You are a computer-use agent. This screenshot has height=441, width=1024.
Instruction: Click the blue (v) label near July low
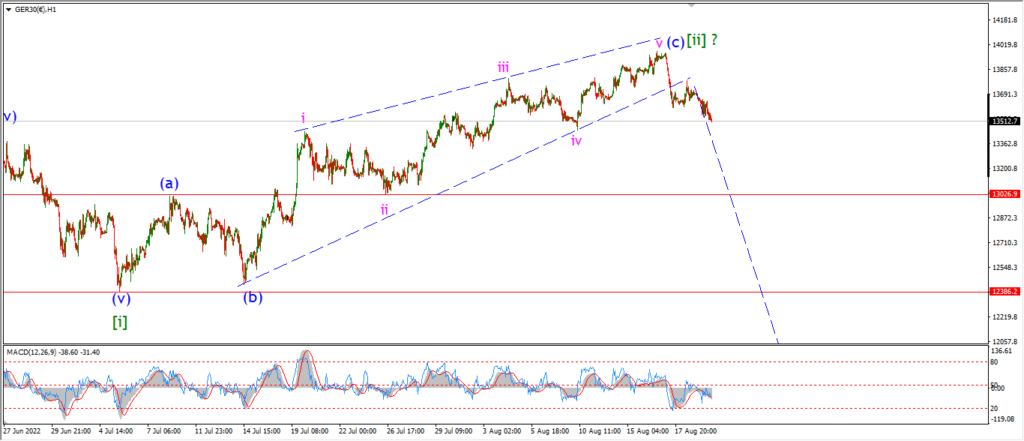(121, 299)
